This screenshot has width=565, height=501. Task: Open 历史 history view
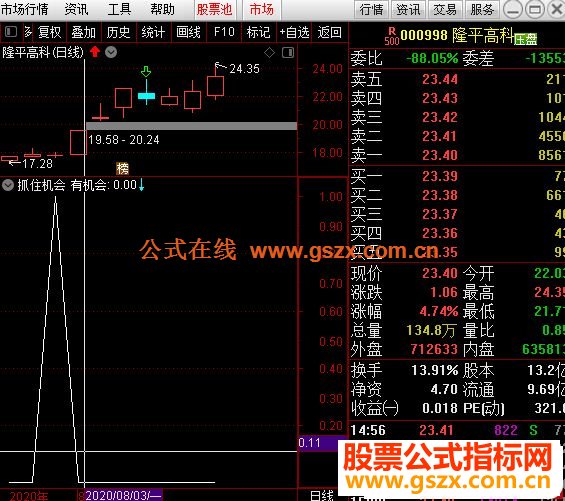(118, 32)
